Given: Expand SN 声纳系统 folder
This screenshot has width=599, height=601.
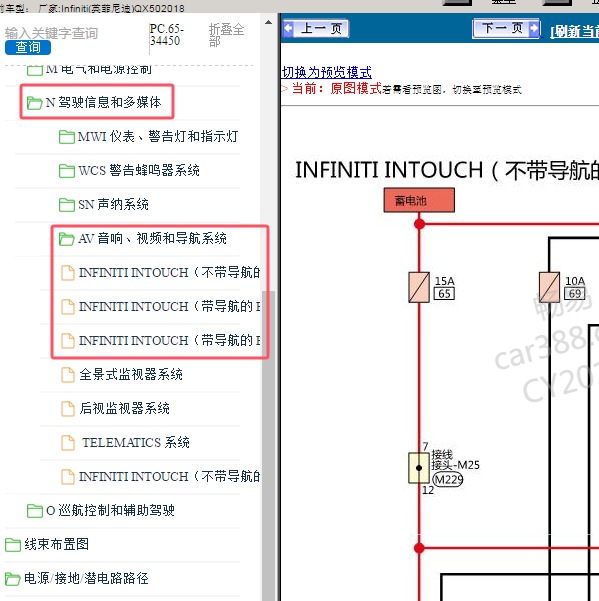Looking at the screenshot, I should coord(103,204).
